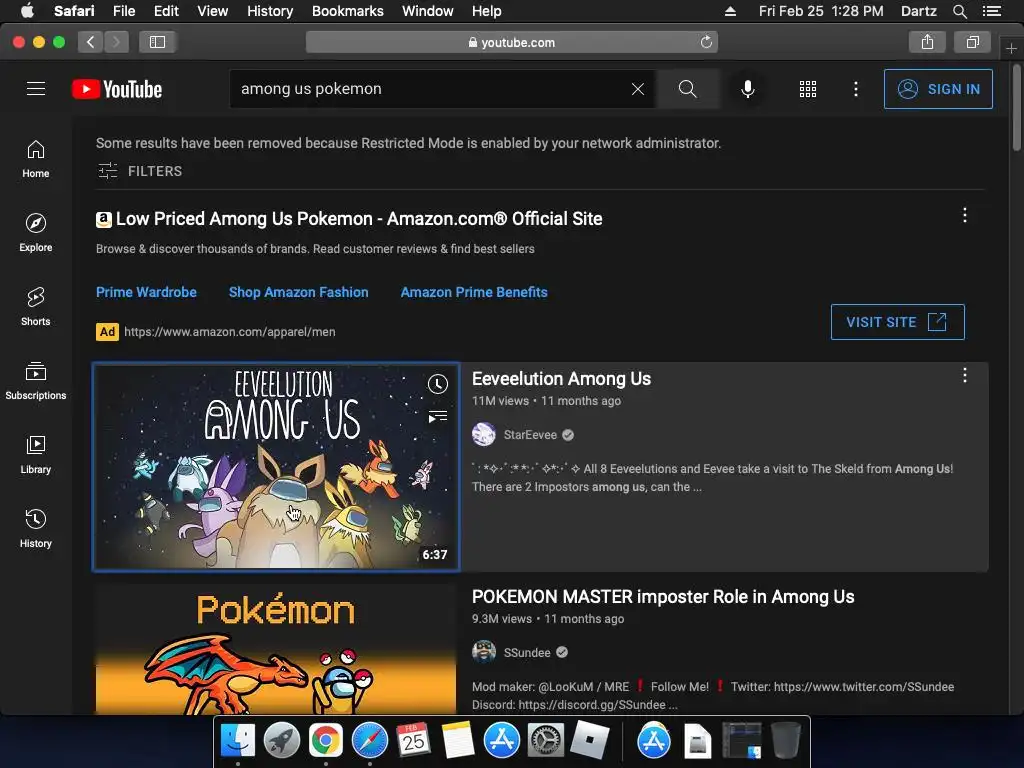
Task: Open options for Eeveelution Among Us video
Action: [965, 375]
